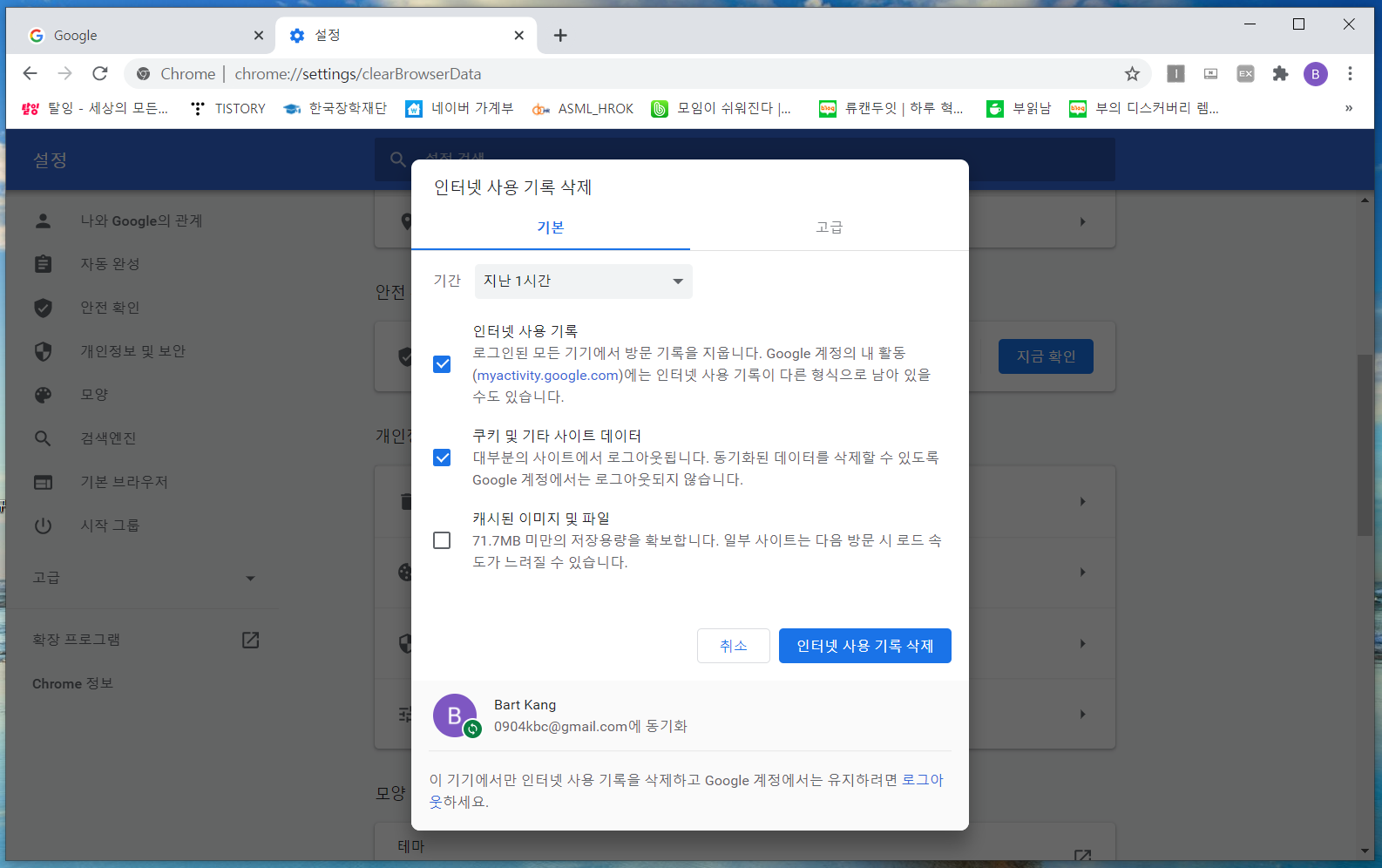
Task: Open the purple B profile avatar in toolbar
Action: (1316, 74)
